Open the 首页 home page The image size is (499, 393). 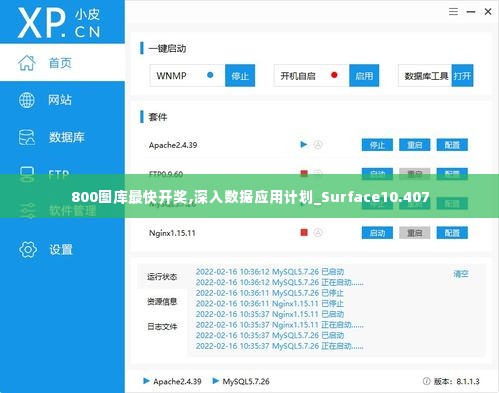(x=62, y=62)
